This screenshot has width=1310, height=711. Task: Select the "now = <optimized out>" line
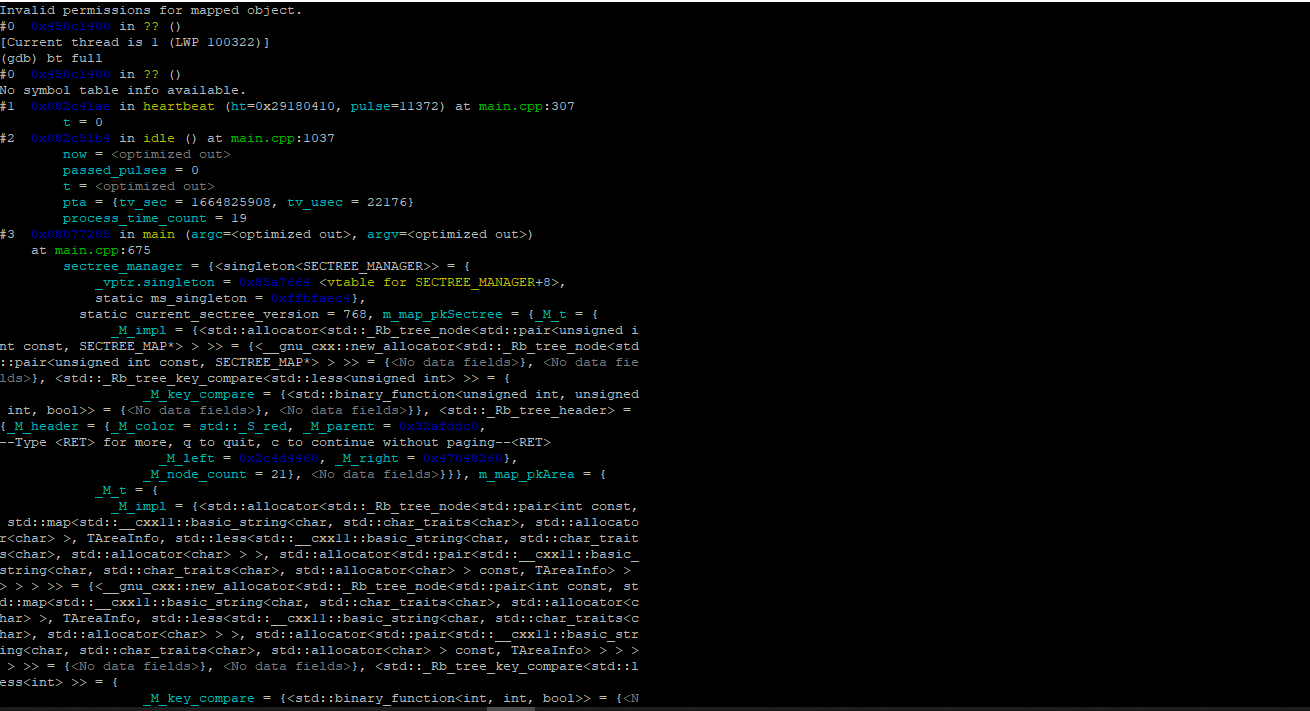(147, 154)
